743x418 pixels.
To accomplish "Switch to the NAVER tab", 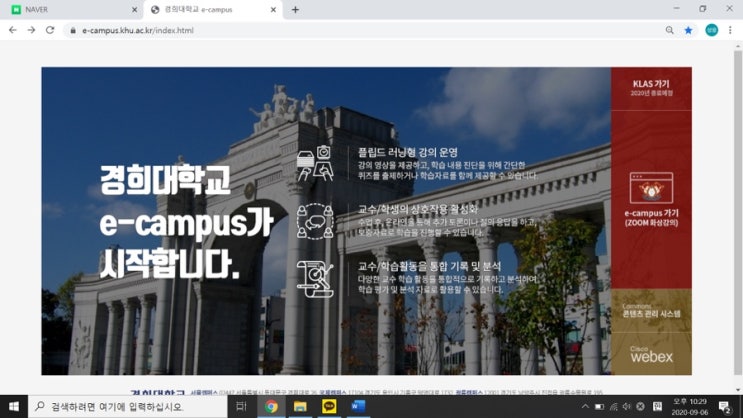I will 71,9.
